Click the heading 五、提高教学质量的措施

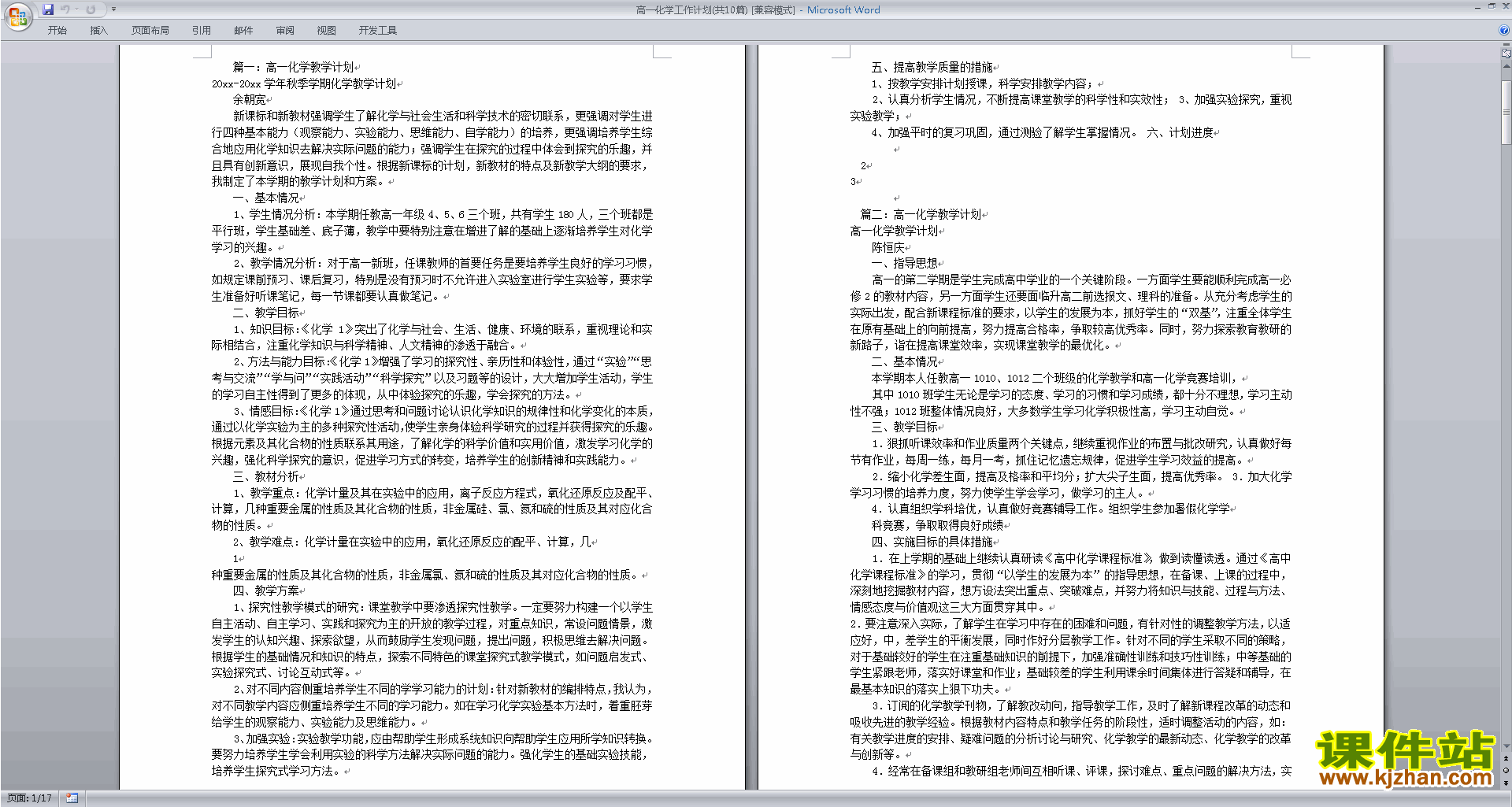932,67
